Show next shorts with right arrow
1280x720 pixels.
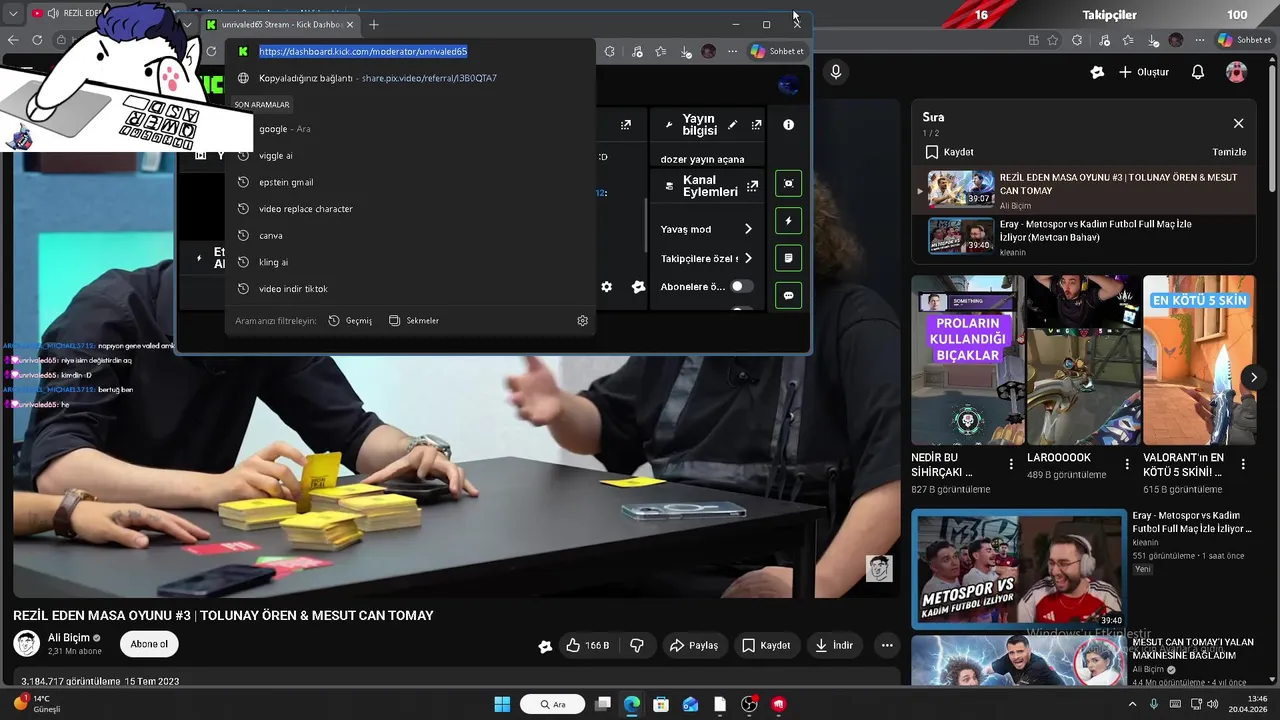pos(1254,377)
